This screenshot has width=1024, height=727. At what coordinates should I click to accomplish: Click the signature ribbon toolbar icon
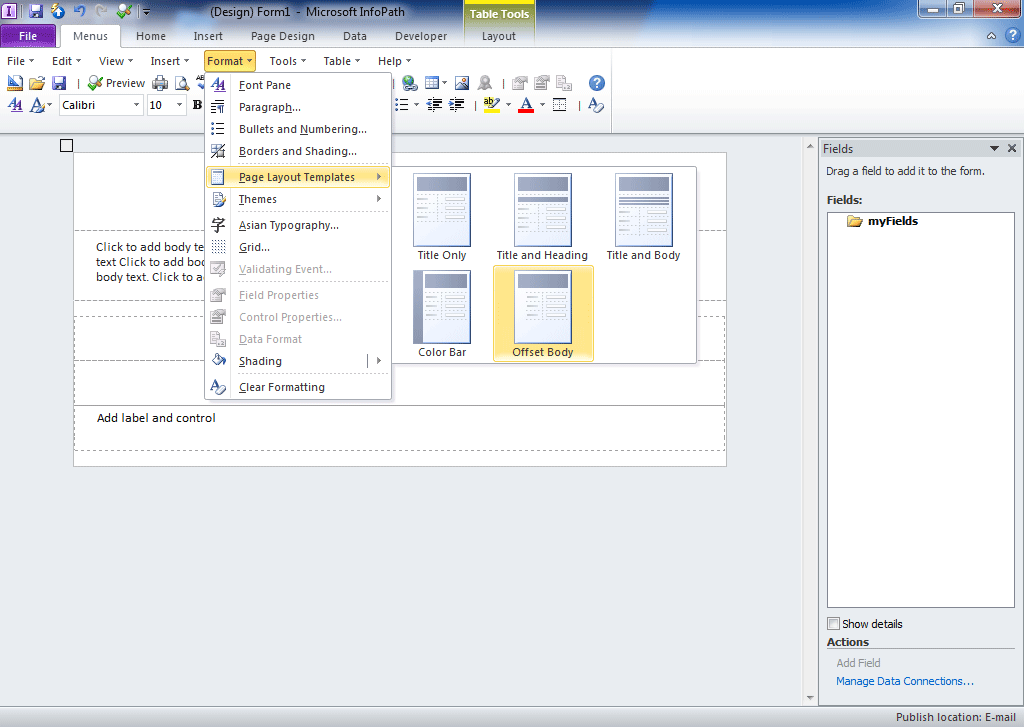pos(485,83)
